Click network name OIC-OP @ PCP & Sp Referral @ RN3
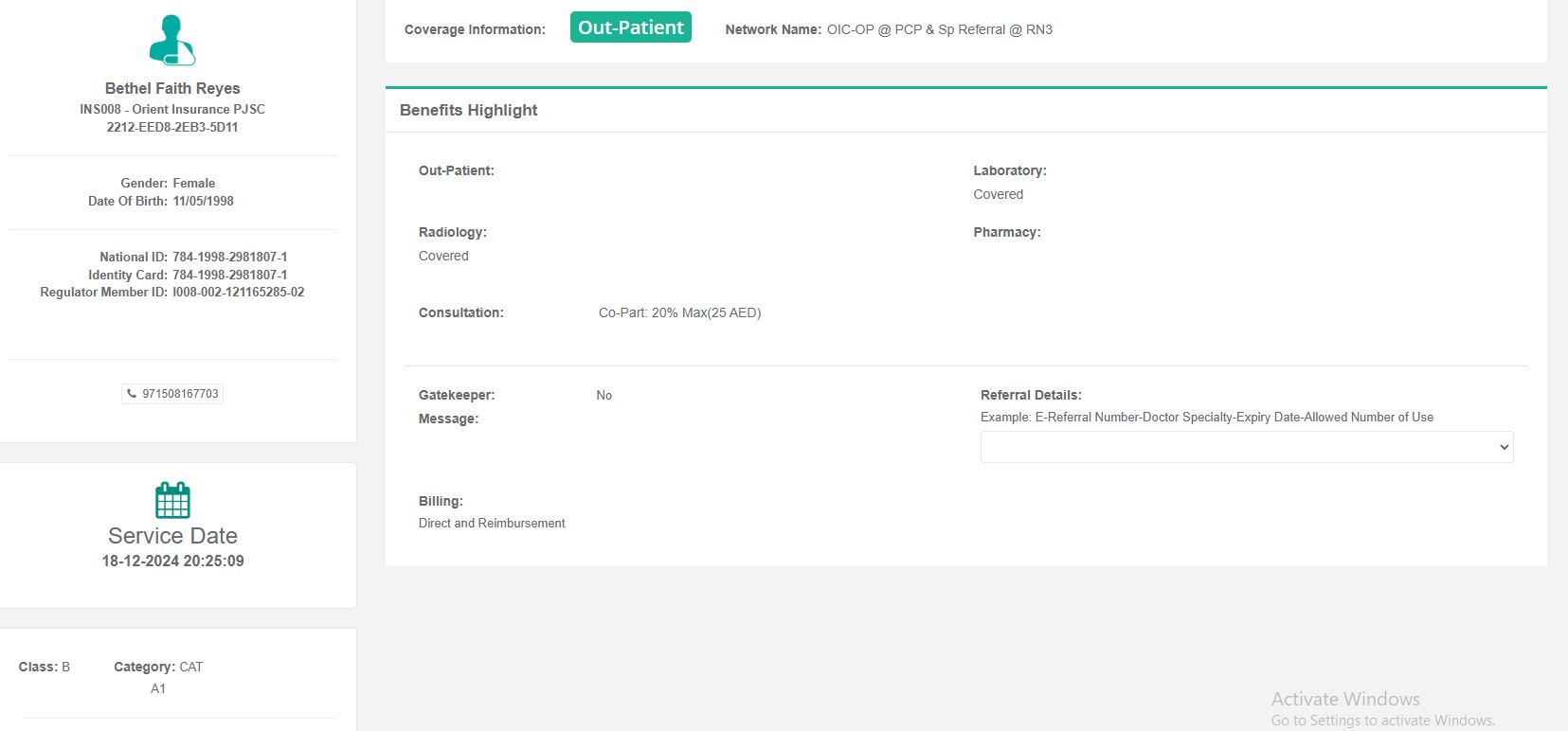This screenshot has height=731, width=1568. 940,29
